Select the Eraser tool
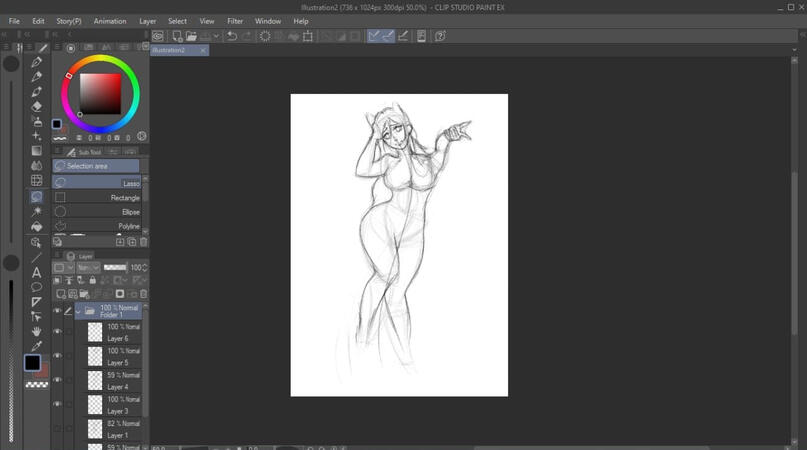Image resolution: width=807 pixels, height=450 pixels. point(37,107)
